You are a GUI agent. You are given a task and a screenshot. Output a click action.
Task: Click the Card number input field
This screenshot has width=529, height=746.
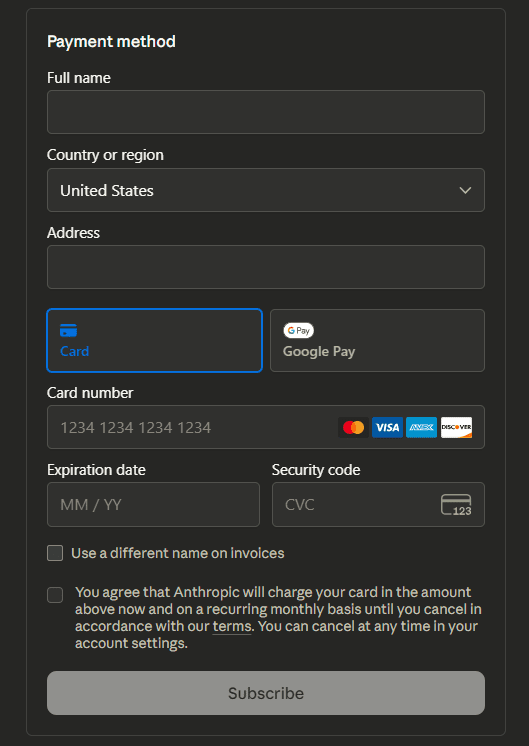pos(265,427)
